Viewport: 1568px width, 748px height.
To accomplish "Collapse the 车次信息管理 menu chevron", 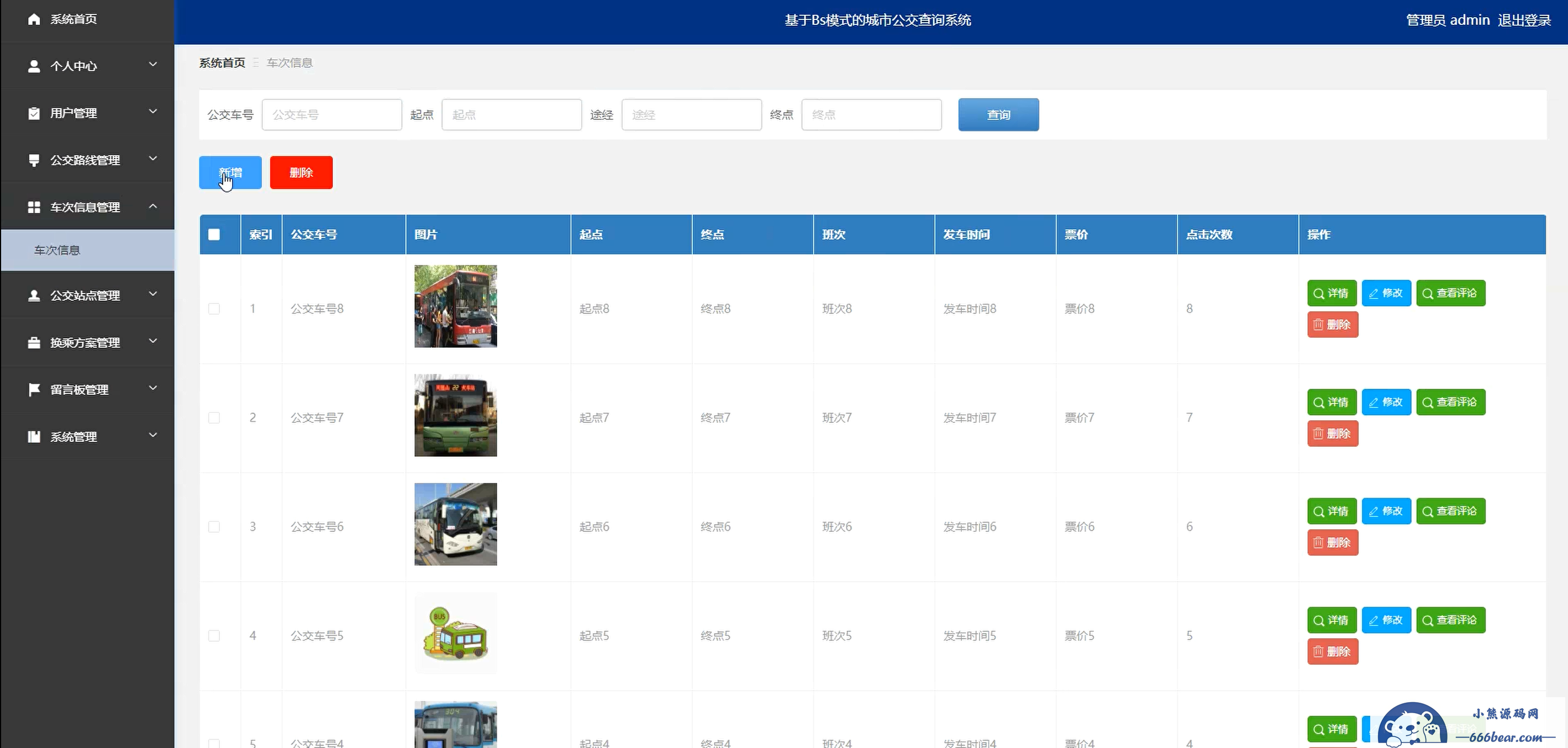I will [x=153, y=206].
